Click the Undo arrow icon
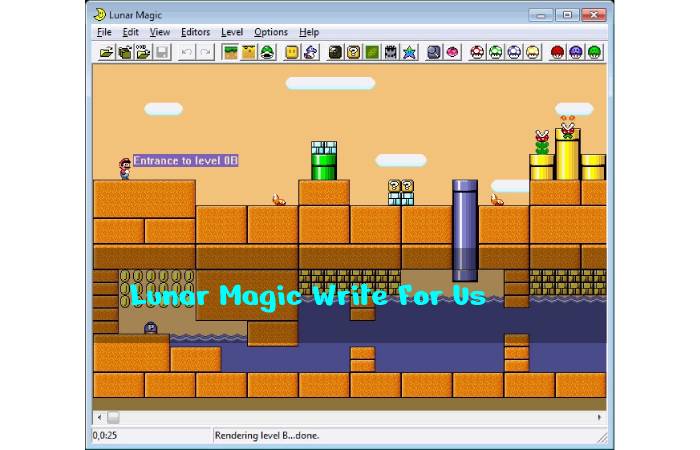 (x=187, y=52)
